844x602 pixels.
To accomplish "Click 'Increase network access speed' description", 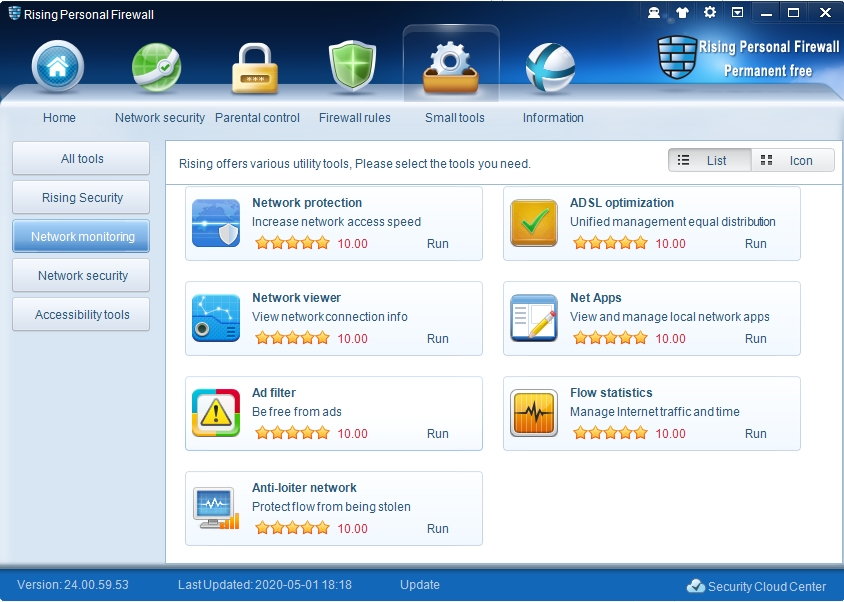I will click(x=336, y=222).
